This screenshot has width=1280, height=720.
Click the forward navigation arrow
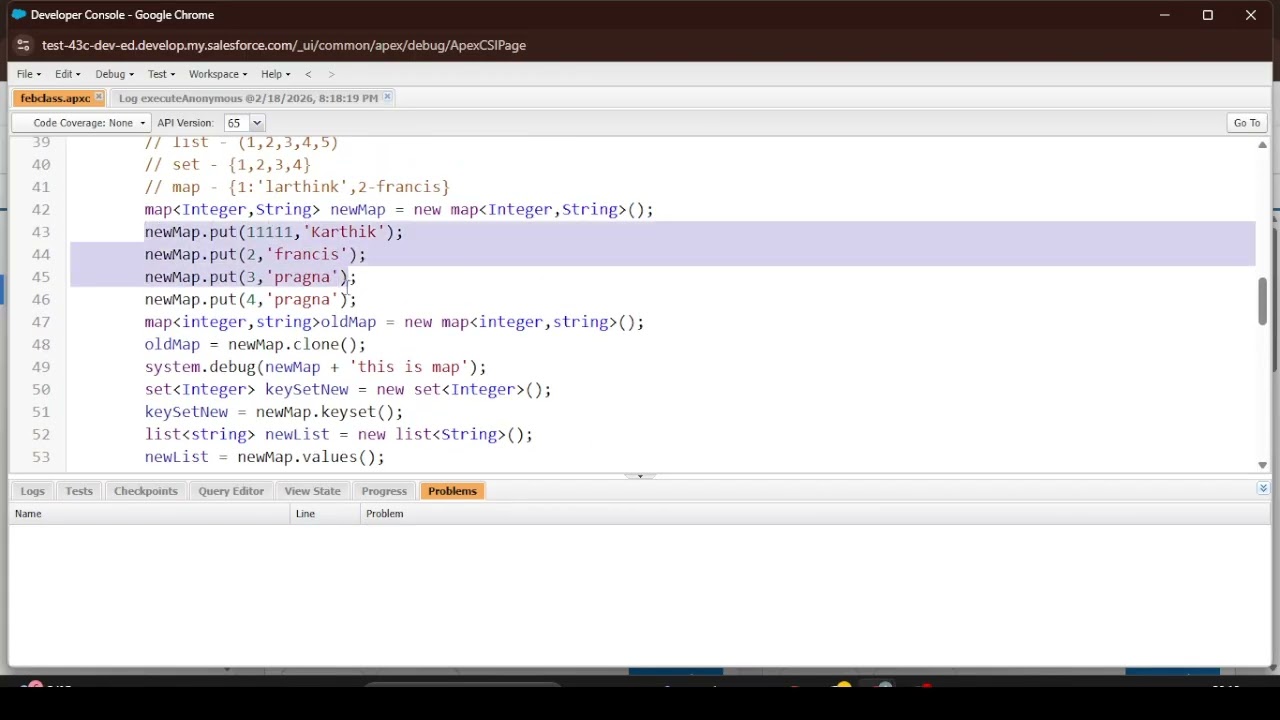click(331, 74)
